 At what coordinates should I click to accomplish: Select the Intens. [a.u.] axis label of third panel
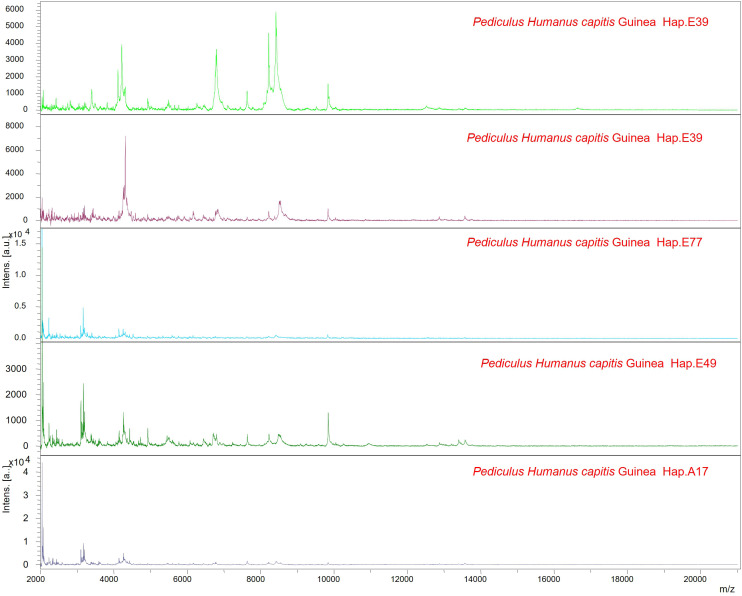6,260
